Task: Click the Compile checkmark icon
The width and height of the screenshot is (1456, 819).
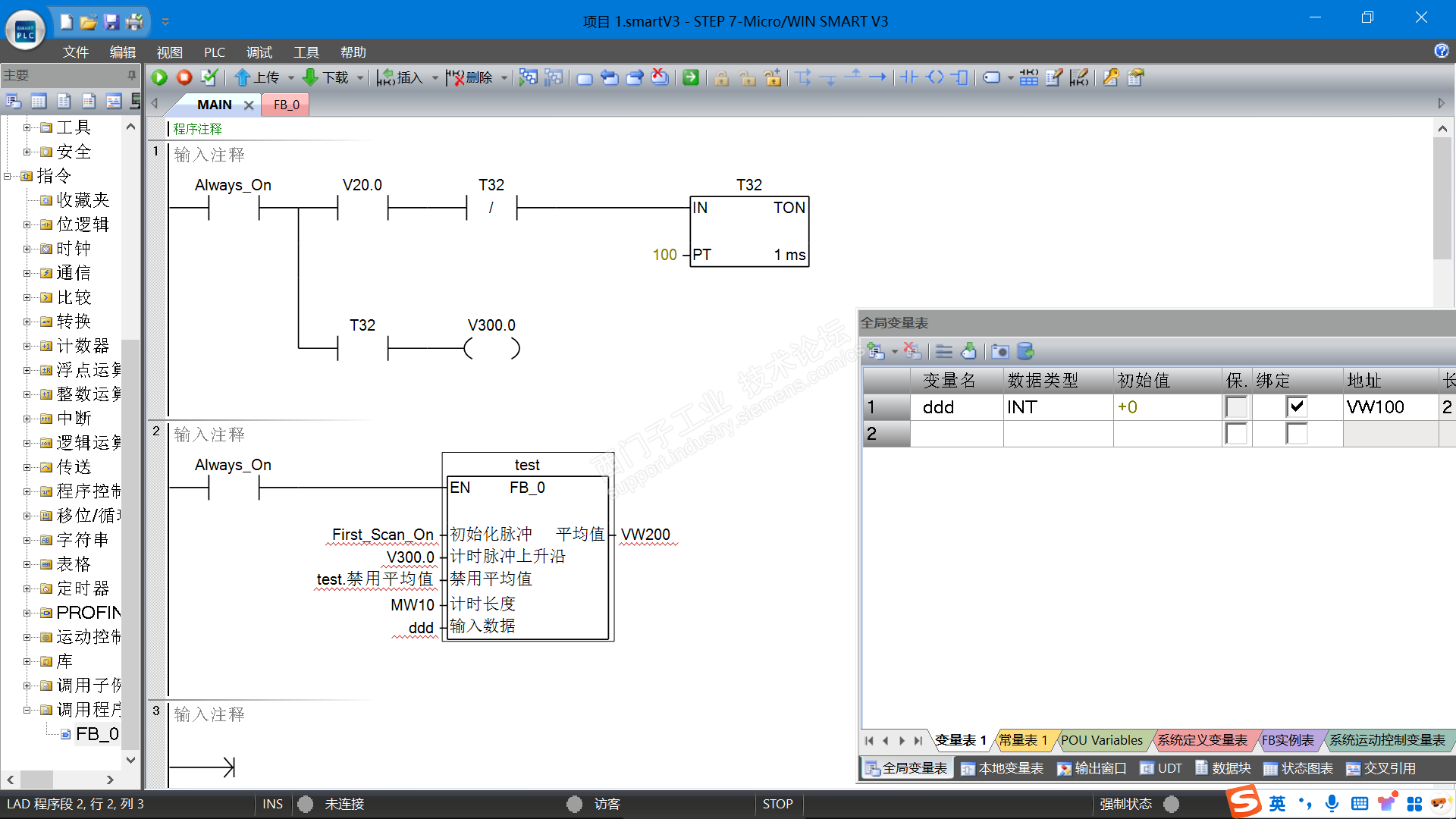Action: [209, 77]
